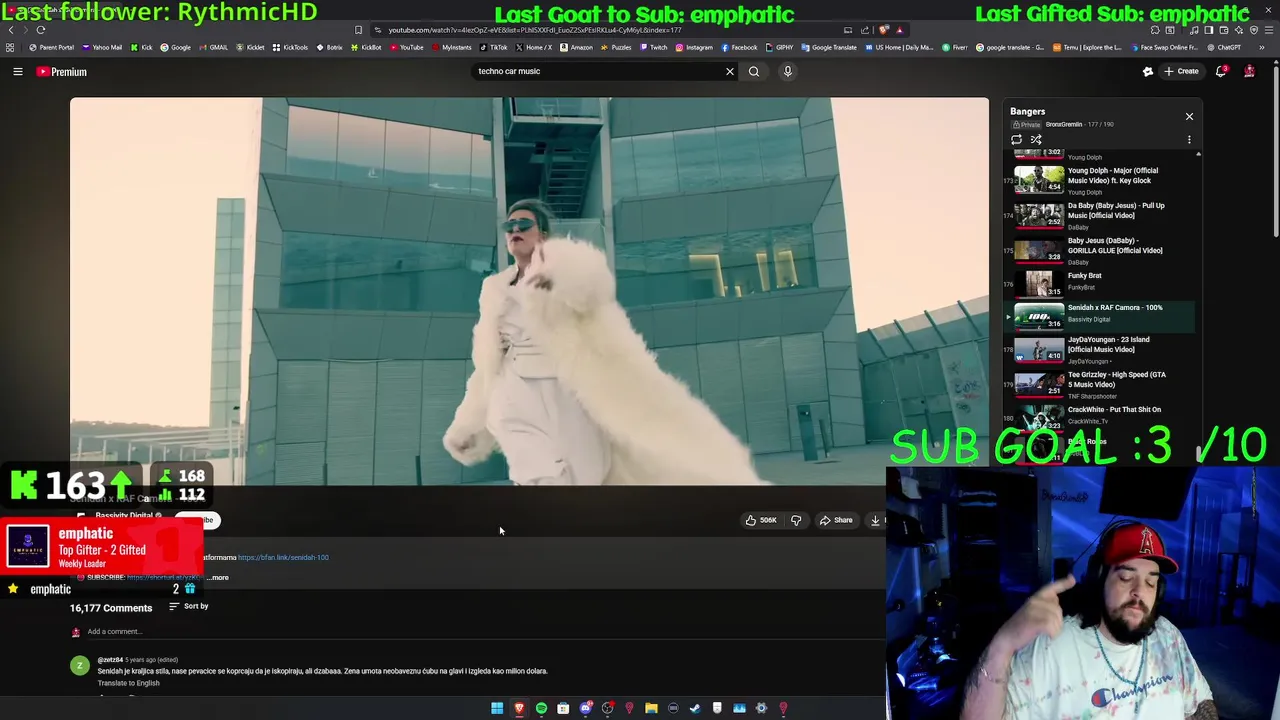
Task: Open Discord from the taskbar
Action: pyautogui.click(x=586, y=708)
